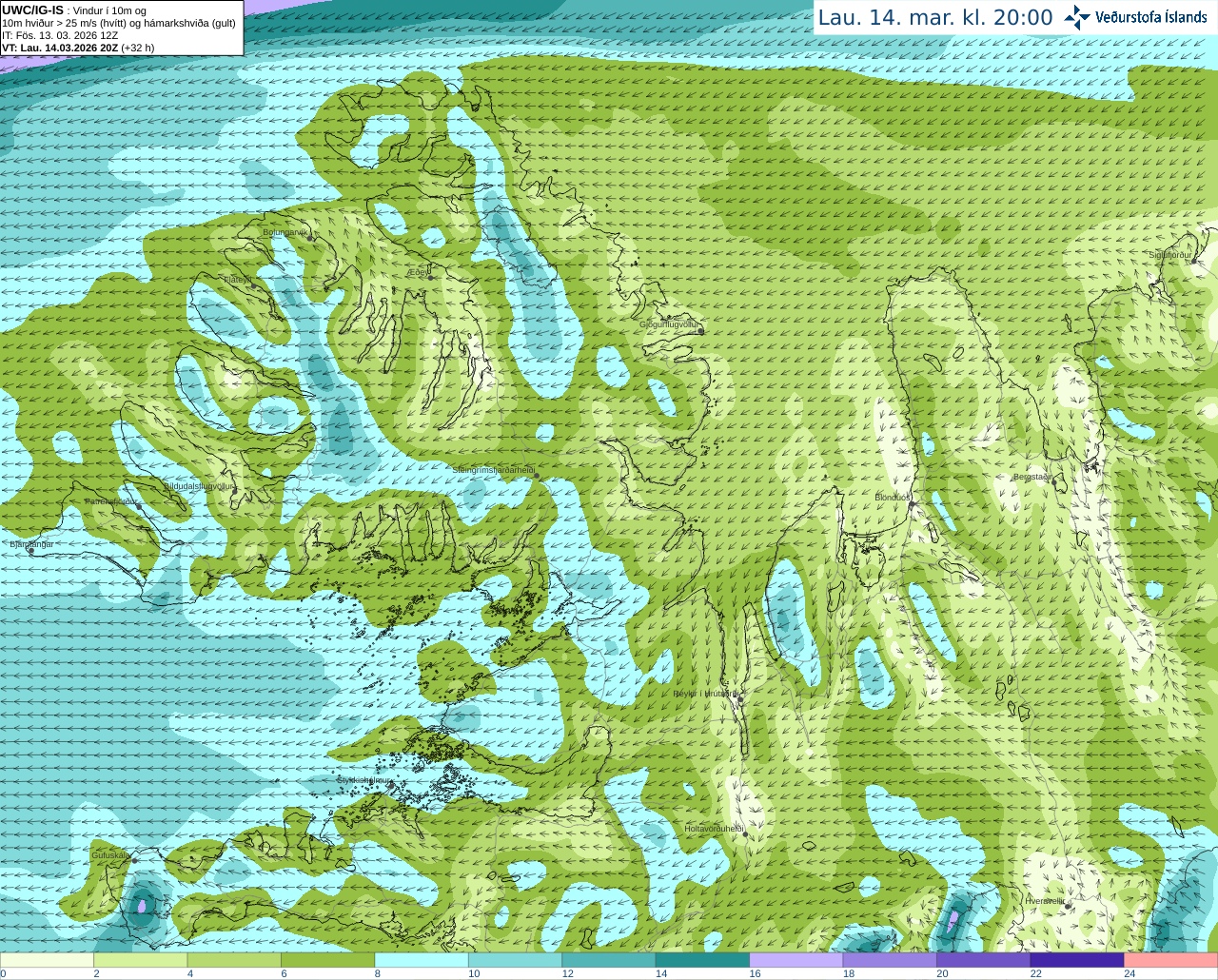Click the 0–2 m/s legend swatch
Viewport: 1218px width, 980px height.
(47, 960)
